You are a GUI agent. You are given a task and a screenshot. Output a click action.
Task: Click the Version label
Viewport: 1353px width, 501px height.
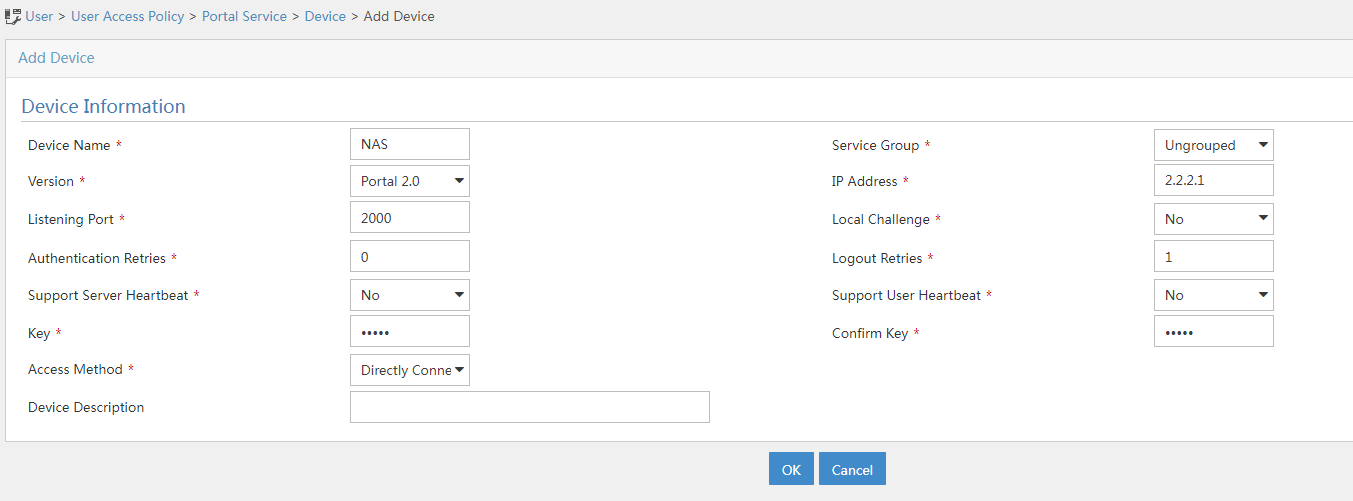click(51, 181)
